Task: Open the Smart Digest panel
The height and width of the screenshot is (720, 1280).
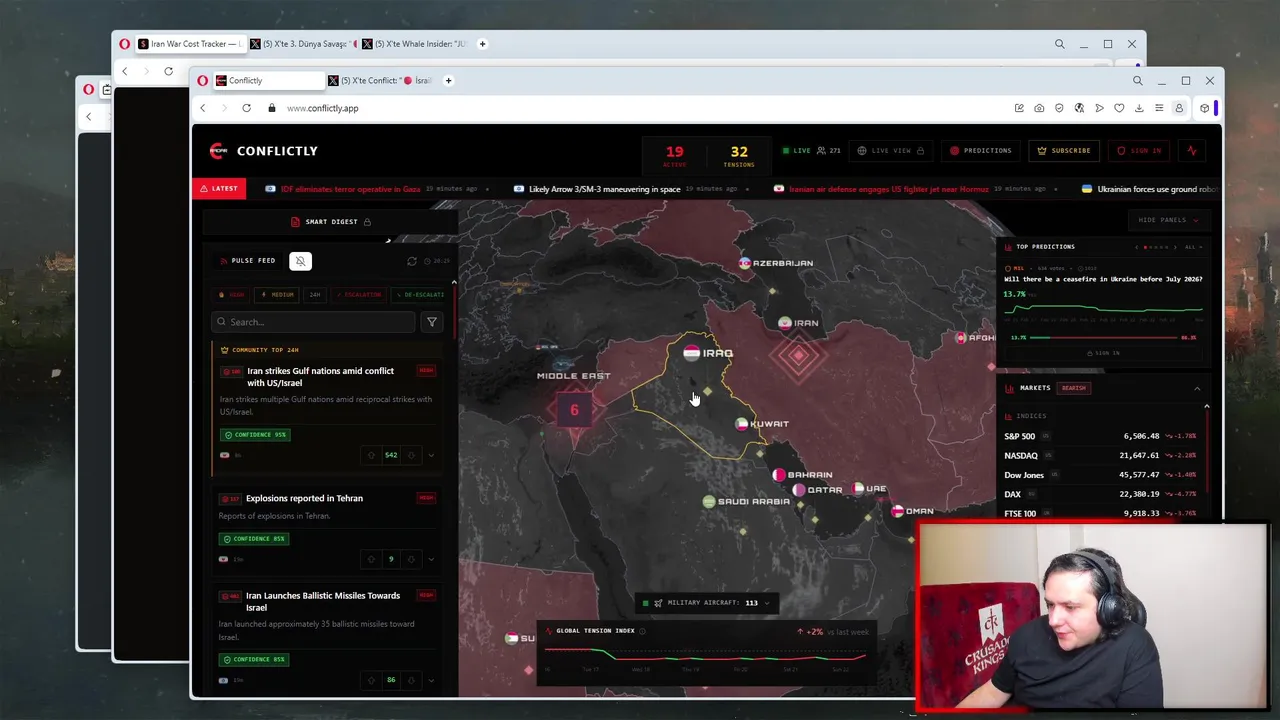Action: [x=330, y=222]
